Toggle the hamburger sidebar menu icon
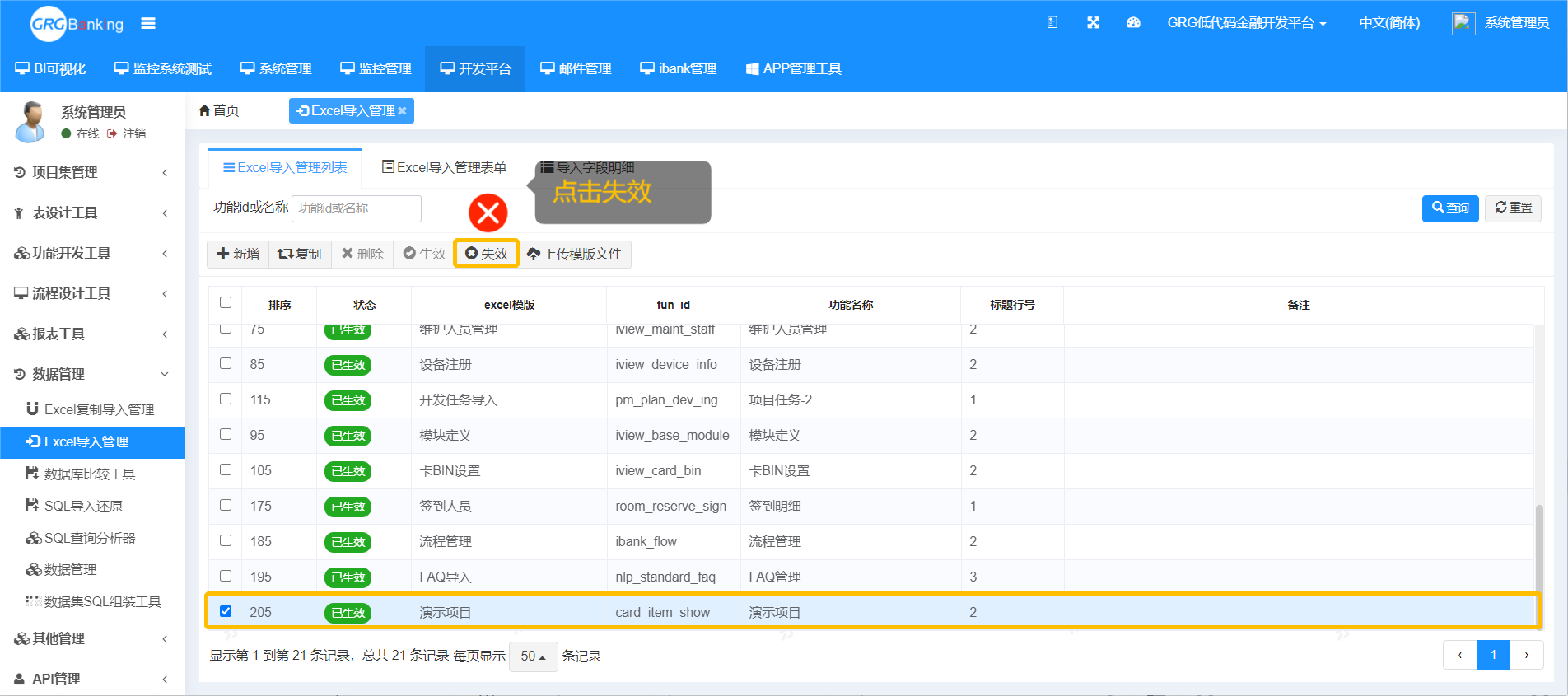This screenshot has width=1568, height=696. (148, 23)
